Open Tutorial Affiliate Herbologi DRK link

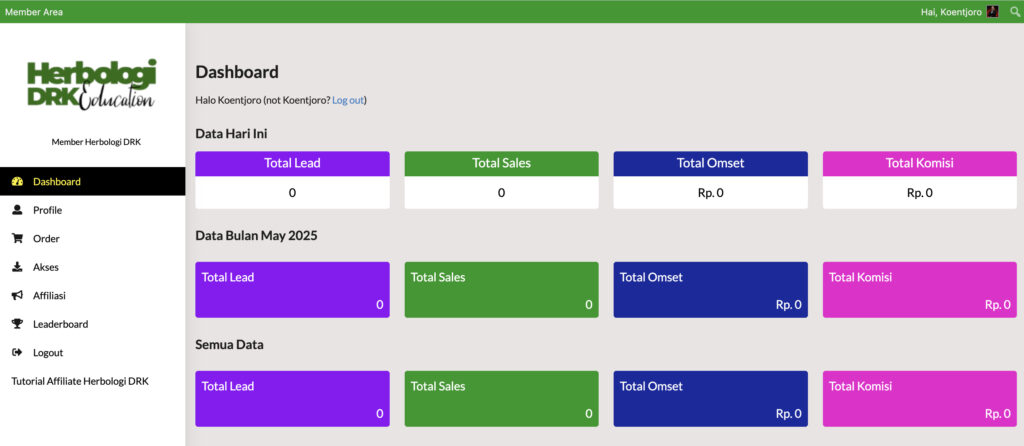pos(80,381)
